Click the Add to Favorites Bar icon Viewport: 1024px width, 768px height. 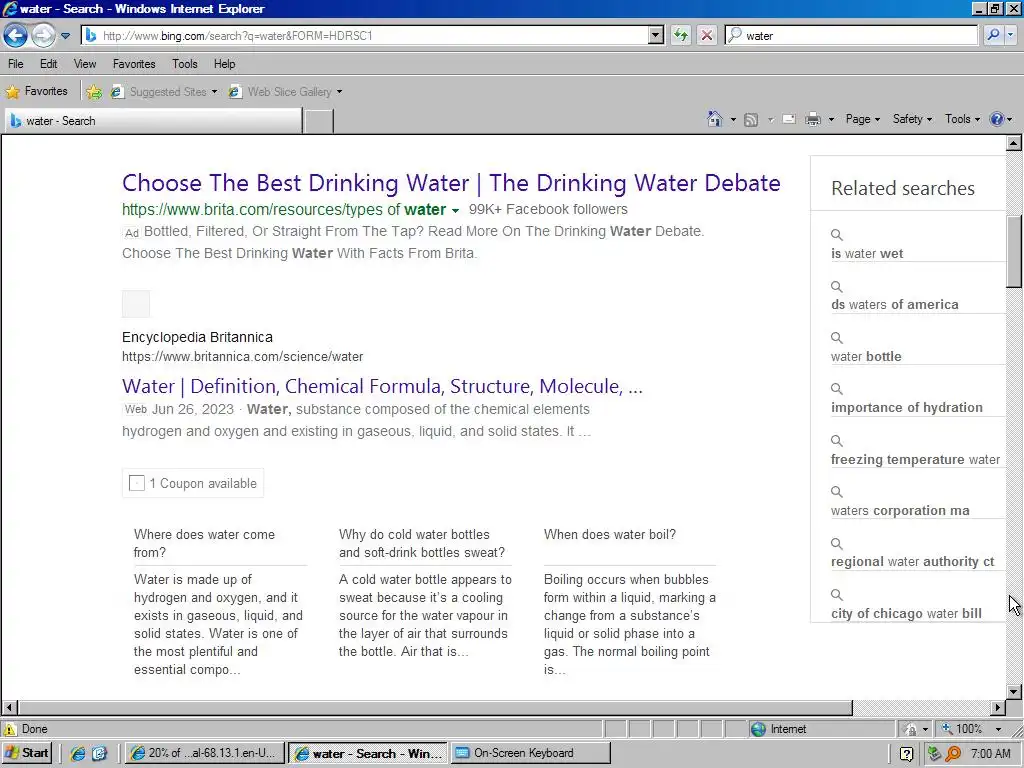[94, 92]
